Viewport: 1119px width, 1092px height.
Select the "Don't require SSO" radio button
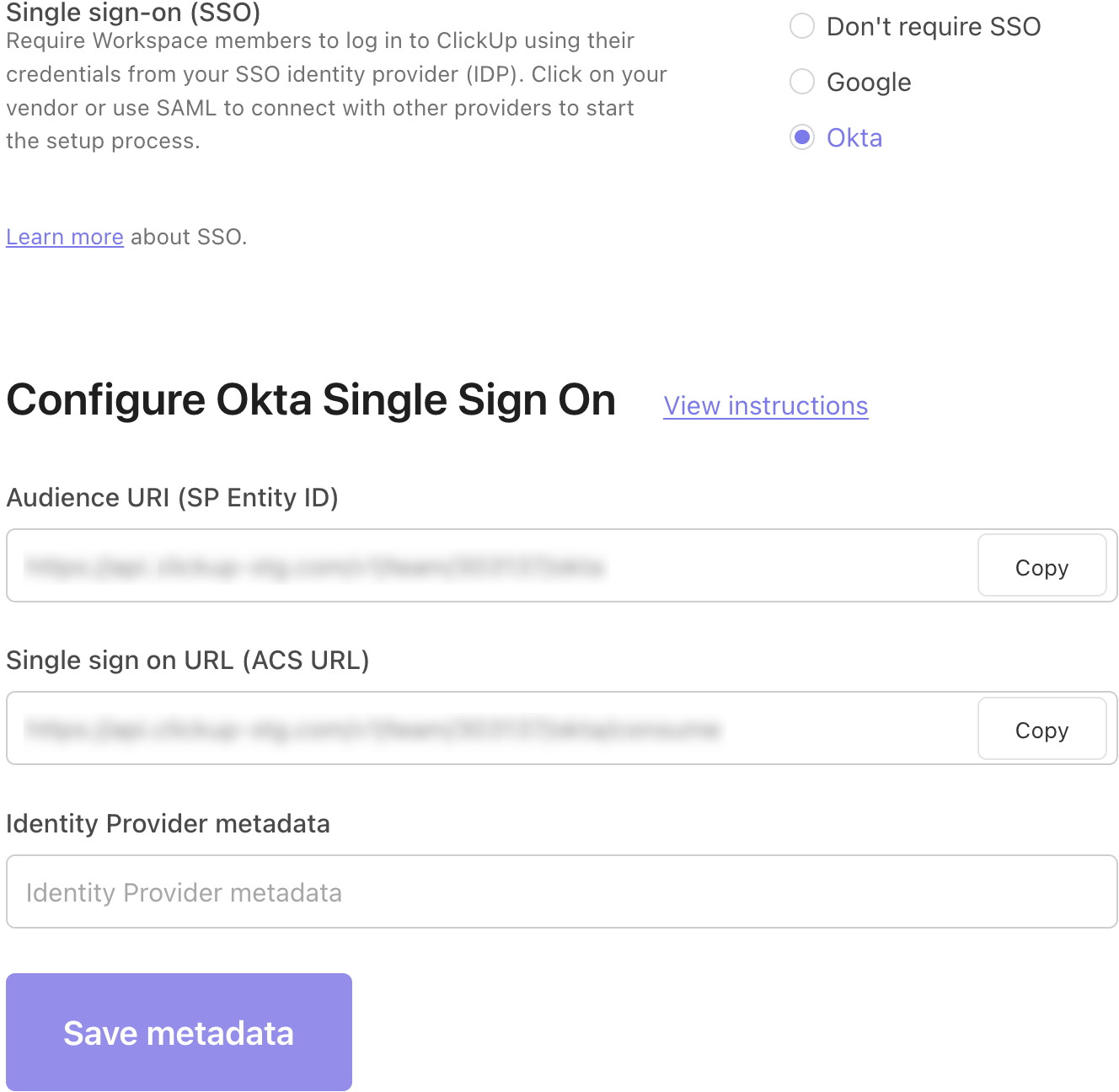pyautogui.click(x=802, y=26)
